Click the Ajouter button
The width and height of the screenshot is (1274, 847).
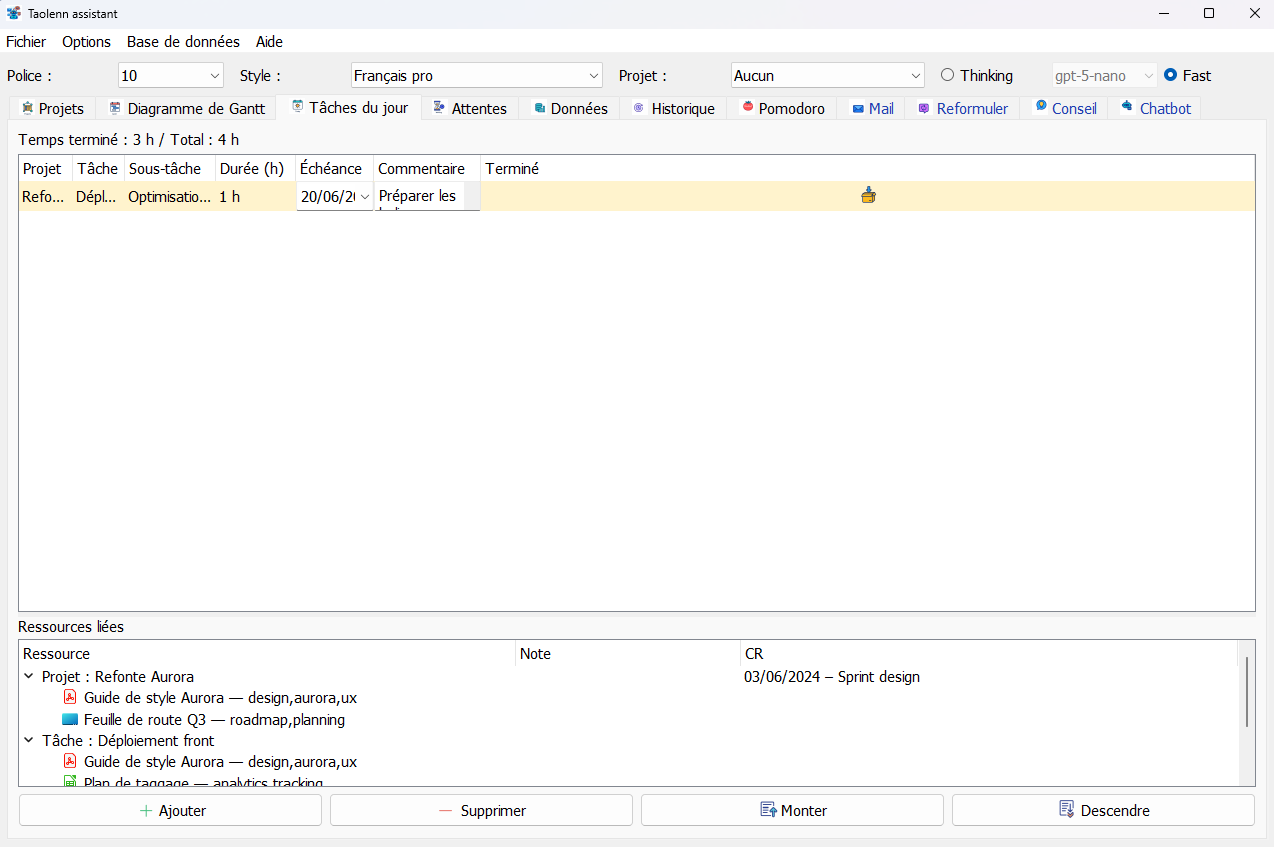170,810
